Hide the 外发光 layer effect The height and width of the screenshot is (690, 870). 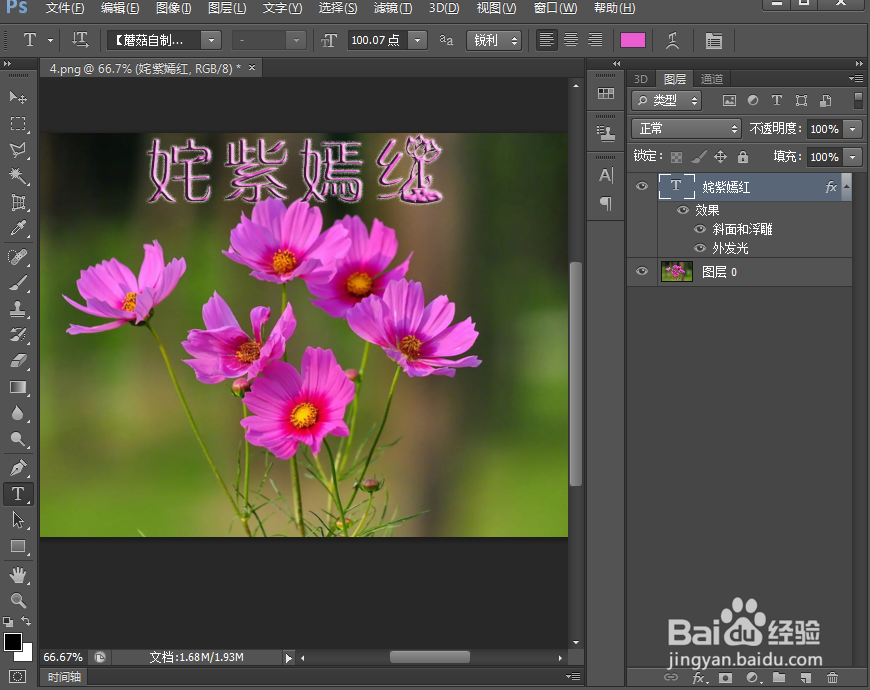click(x=700, y=248)
